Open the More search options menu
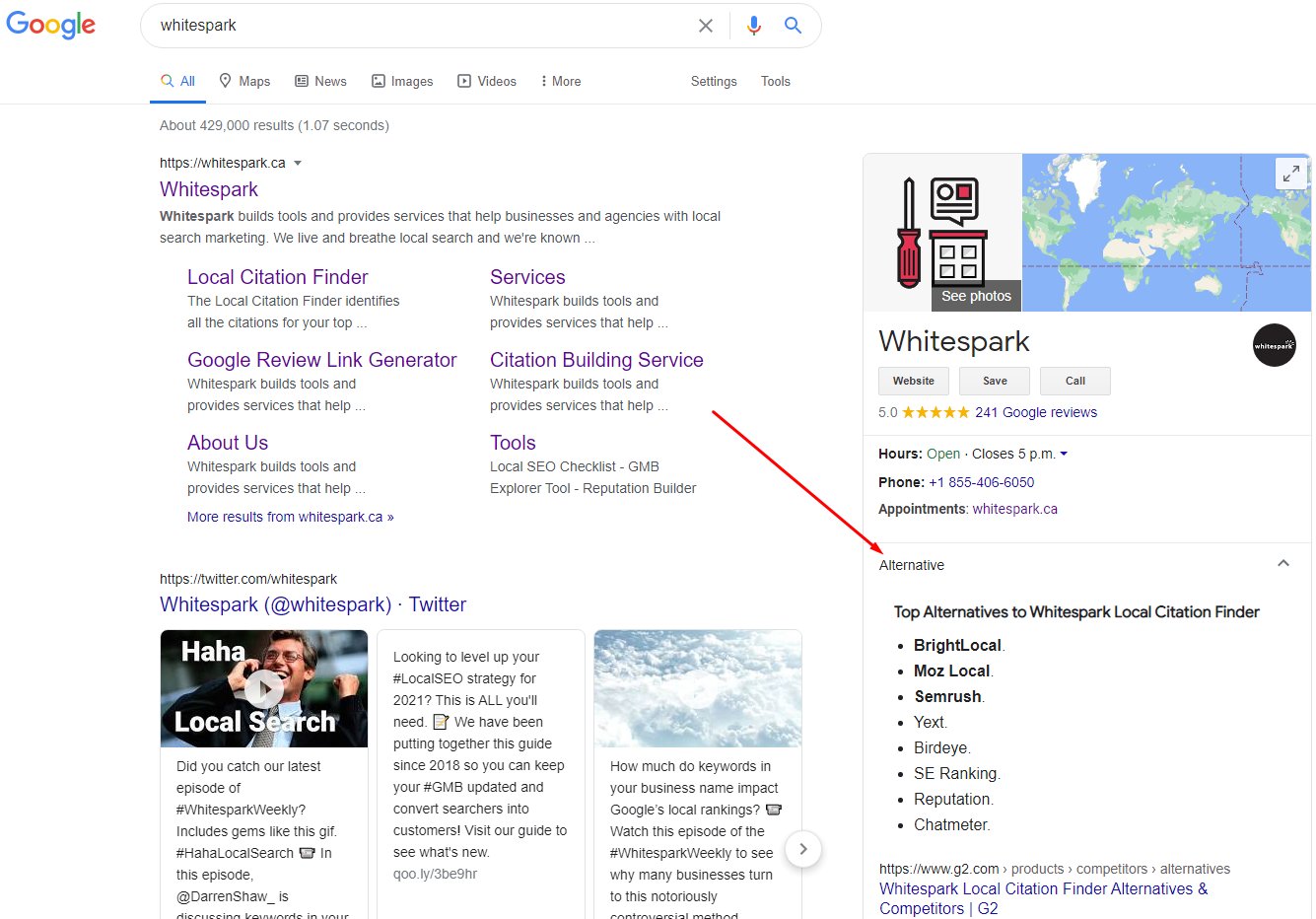Screen dimensions: 1316x919 click(x=560, y=82)
